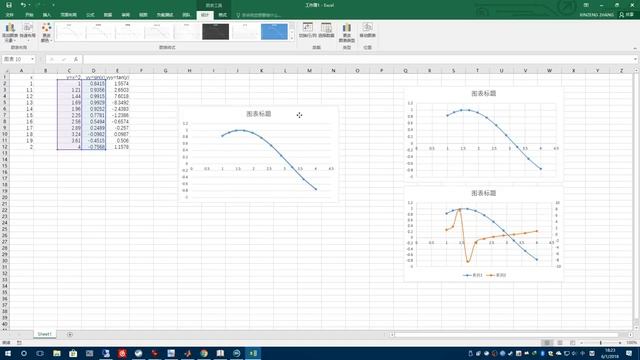
Task: Switch to the chart Format tab
Action: (x=222, y=15)
